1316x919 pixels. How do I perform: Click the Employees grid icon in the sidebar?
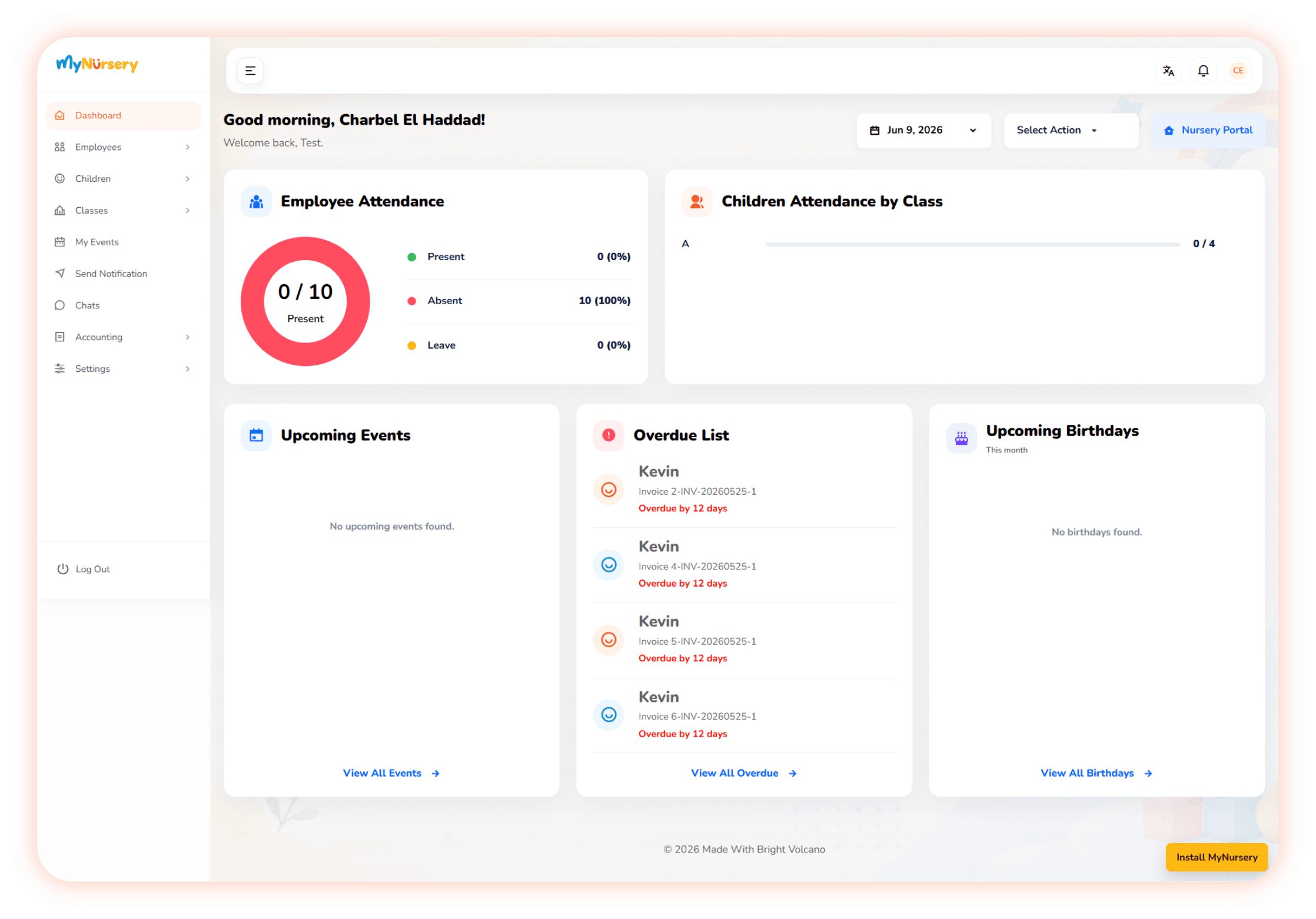click(x=59, y=147)
